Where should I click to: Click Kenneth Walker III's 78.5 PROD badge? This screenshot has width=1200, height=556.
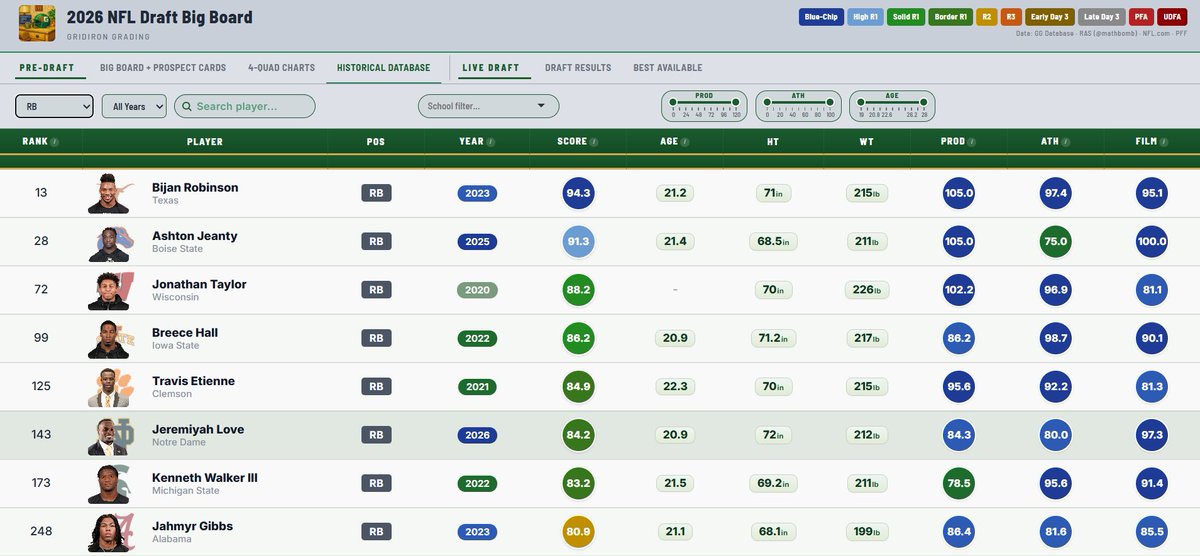point(958,484)
